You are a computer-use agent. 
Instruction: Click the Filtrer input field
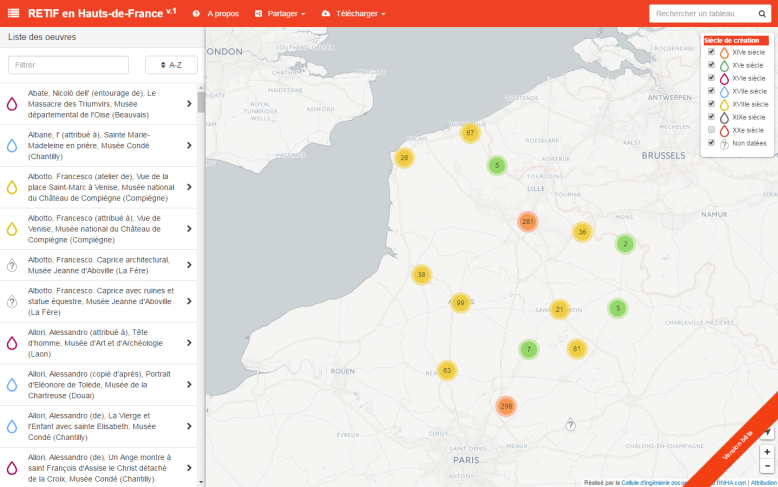[x=68, y=64]
